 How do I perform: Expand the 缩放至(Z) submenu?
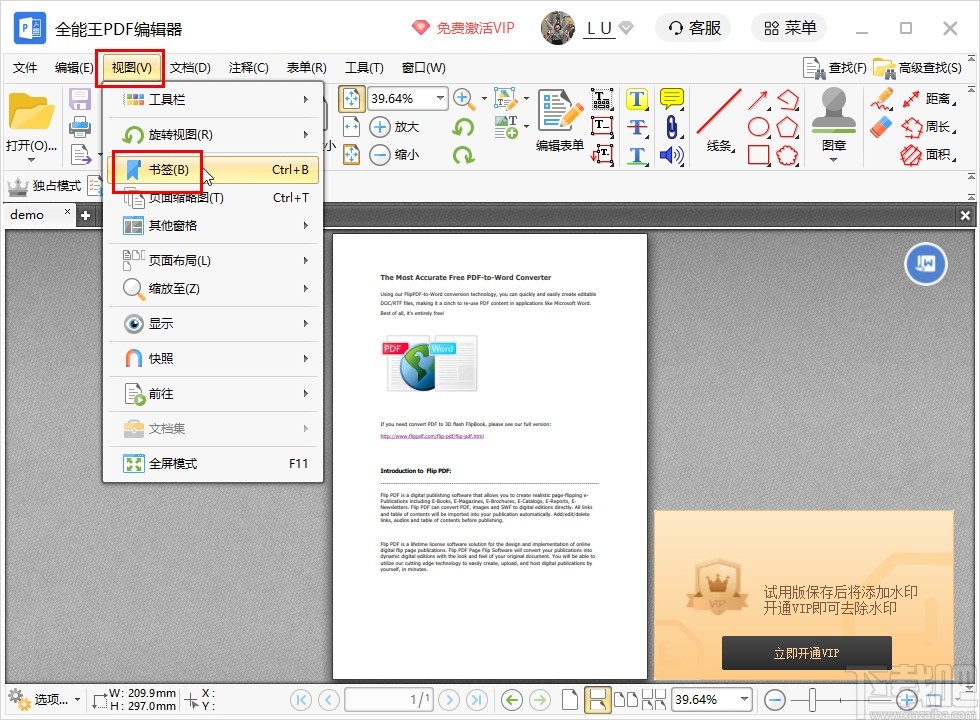point(213,288)
